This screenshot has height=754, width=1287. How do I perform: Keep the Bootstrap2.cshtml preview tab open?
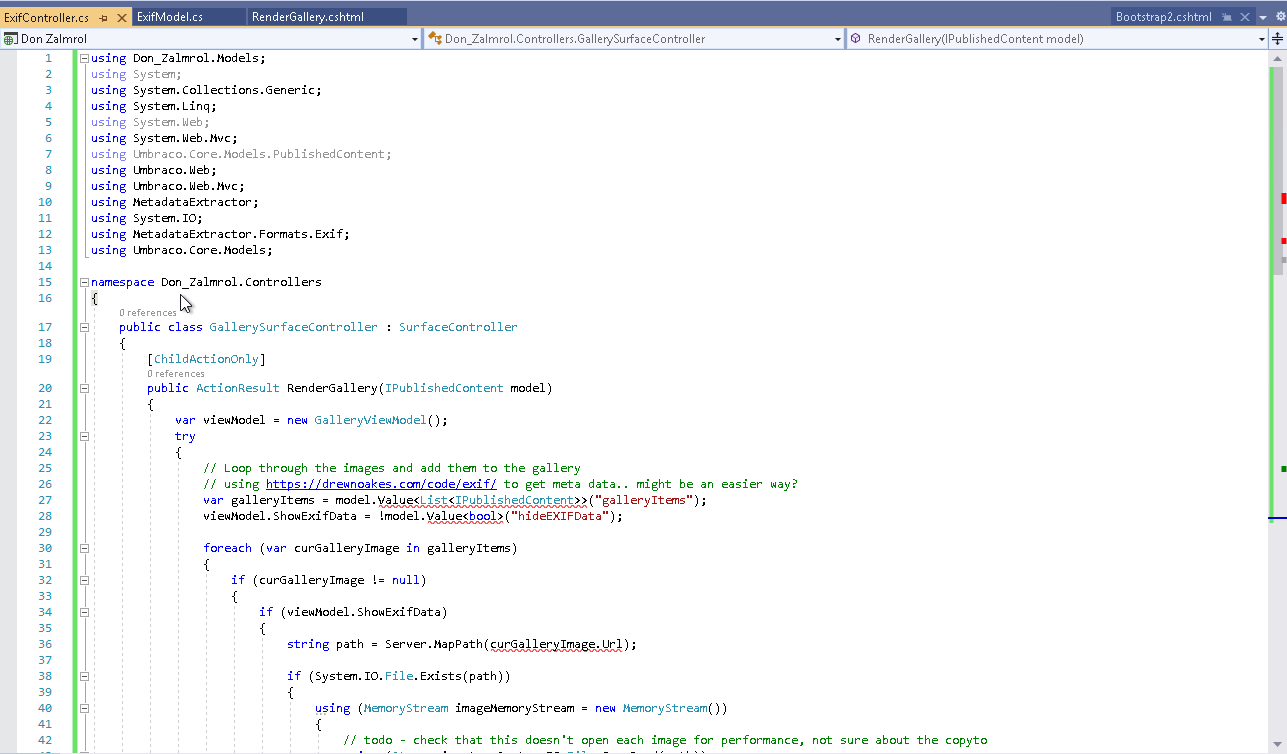[x=1227, y=17]
